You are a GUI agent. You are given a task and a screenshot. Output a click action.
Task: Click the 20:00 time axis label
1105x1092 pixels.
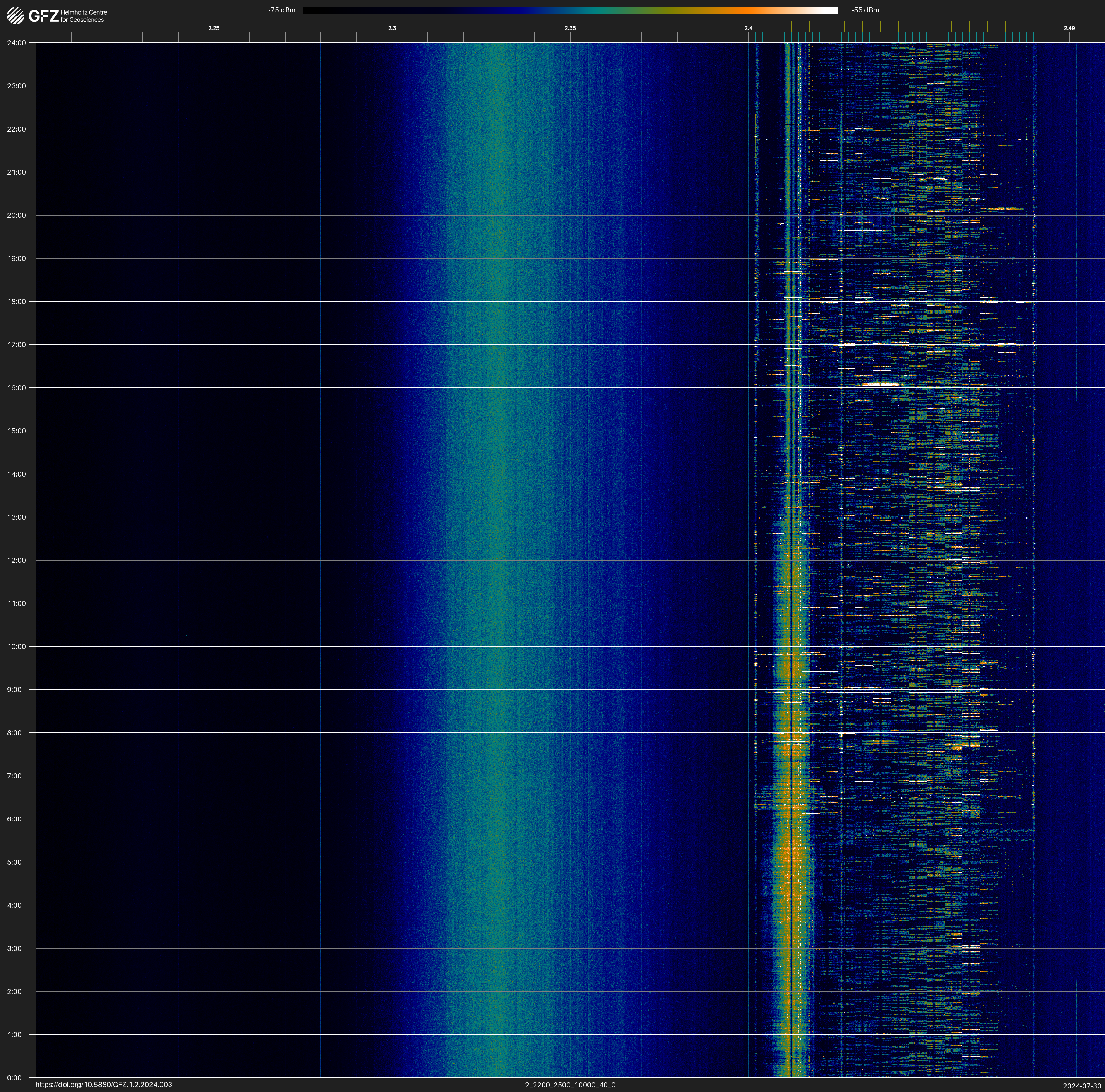coord(16,216)
